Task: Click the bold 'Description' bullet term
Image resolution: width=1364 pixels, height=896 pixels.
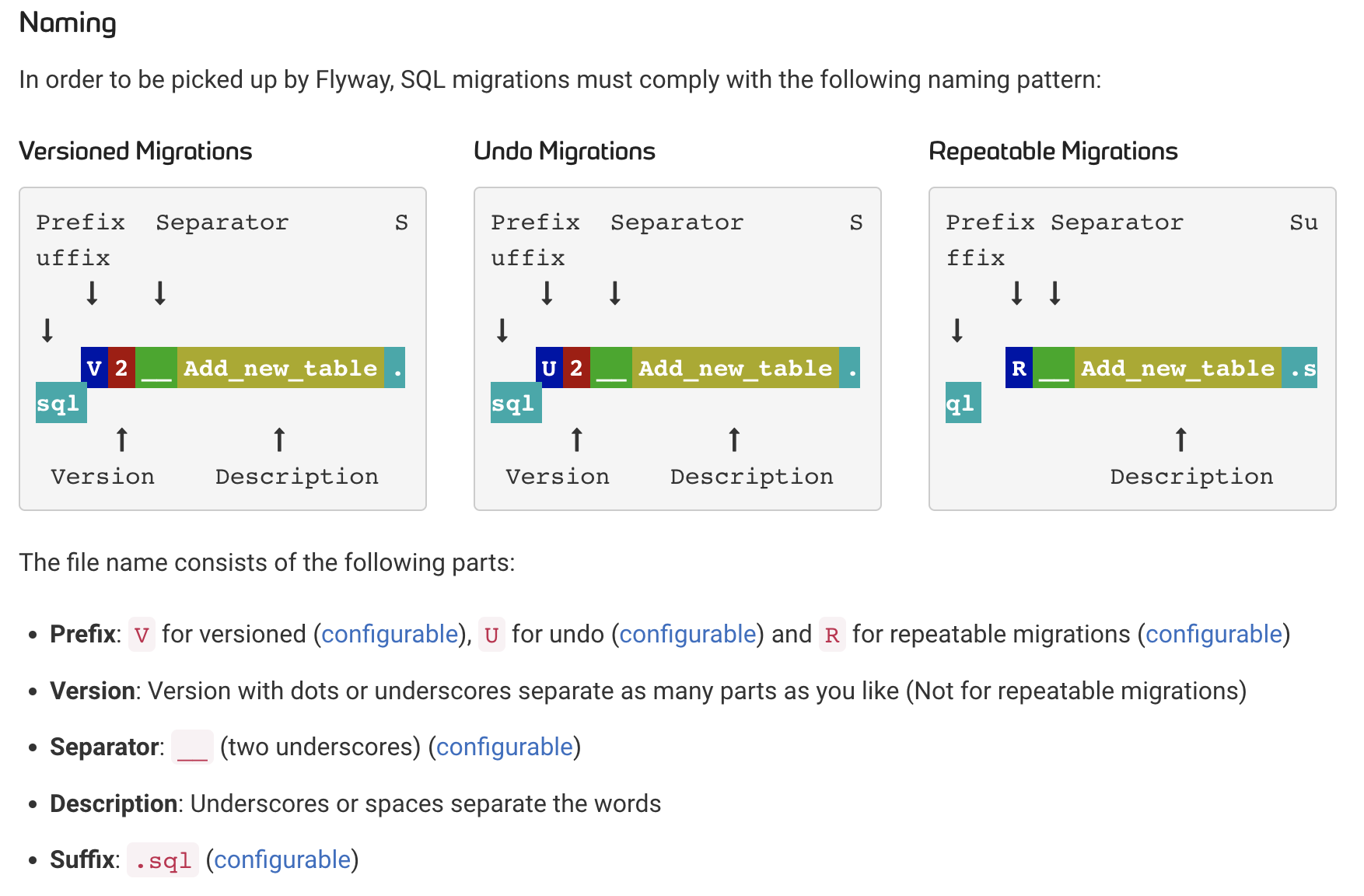Action: (x=114, y=804)
